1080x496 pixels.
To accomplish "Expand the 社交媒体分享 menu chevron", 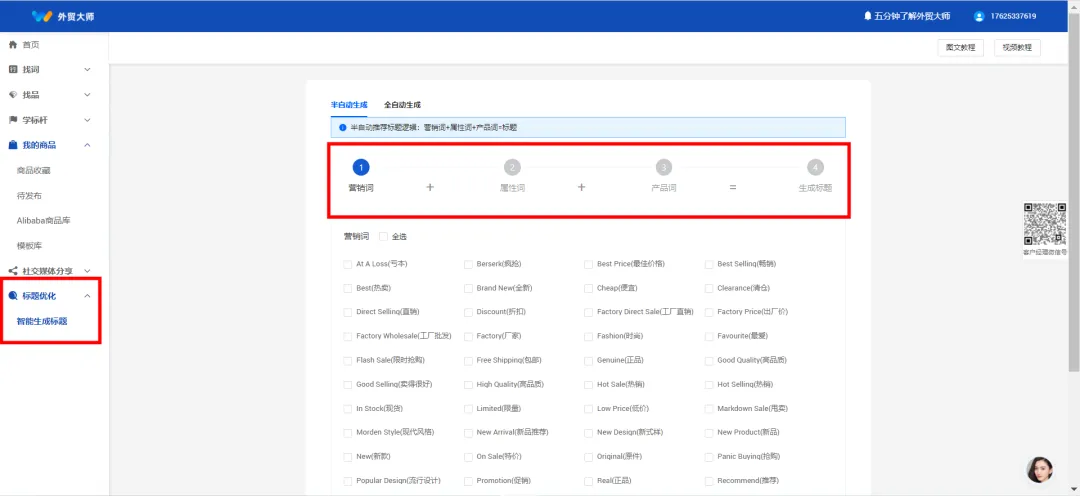I will click(87, 271).
